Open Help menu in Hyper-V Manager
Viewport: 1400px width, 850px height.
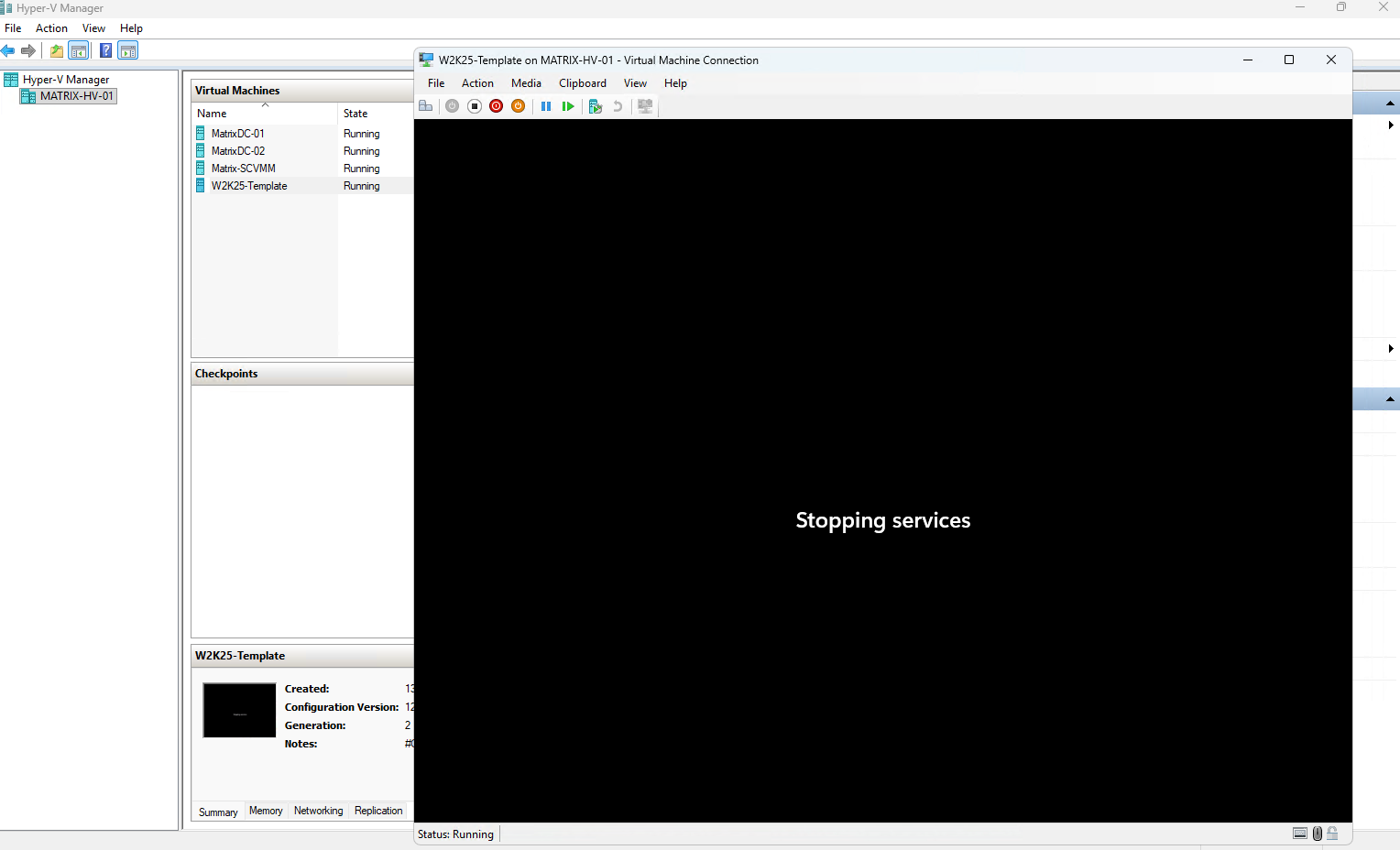coord(131,28)
